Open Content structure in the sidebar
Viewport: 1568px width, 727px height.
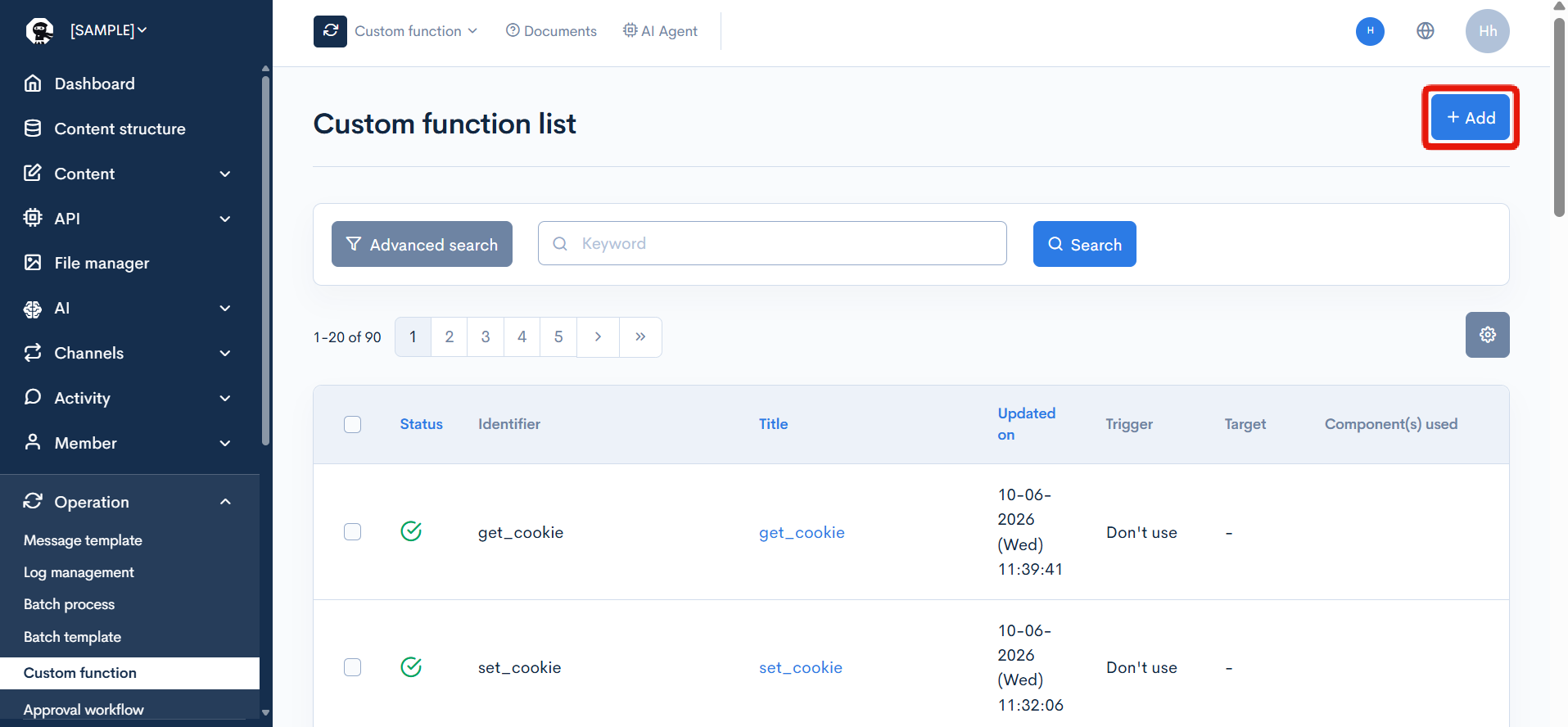point(120,129)
